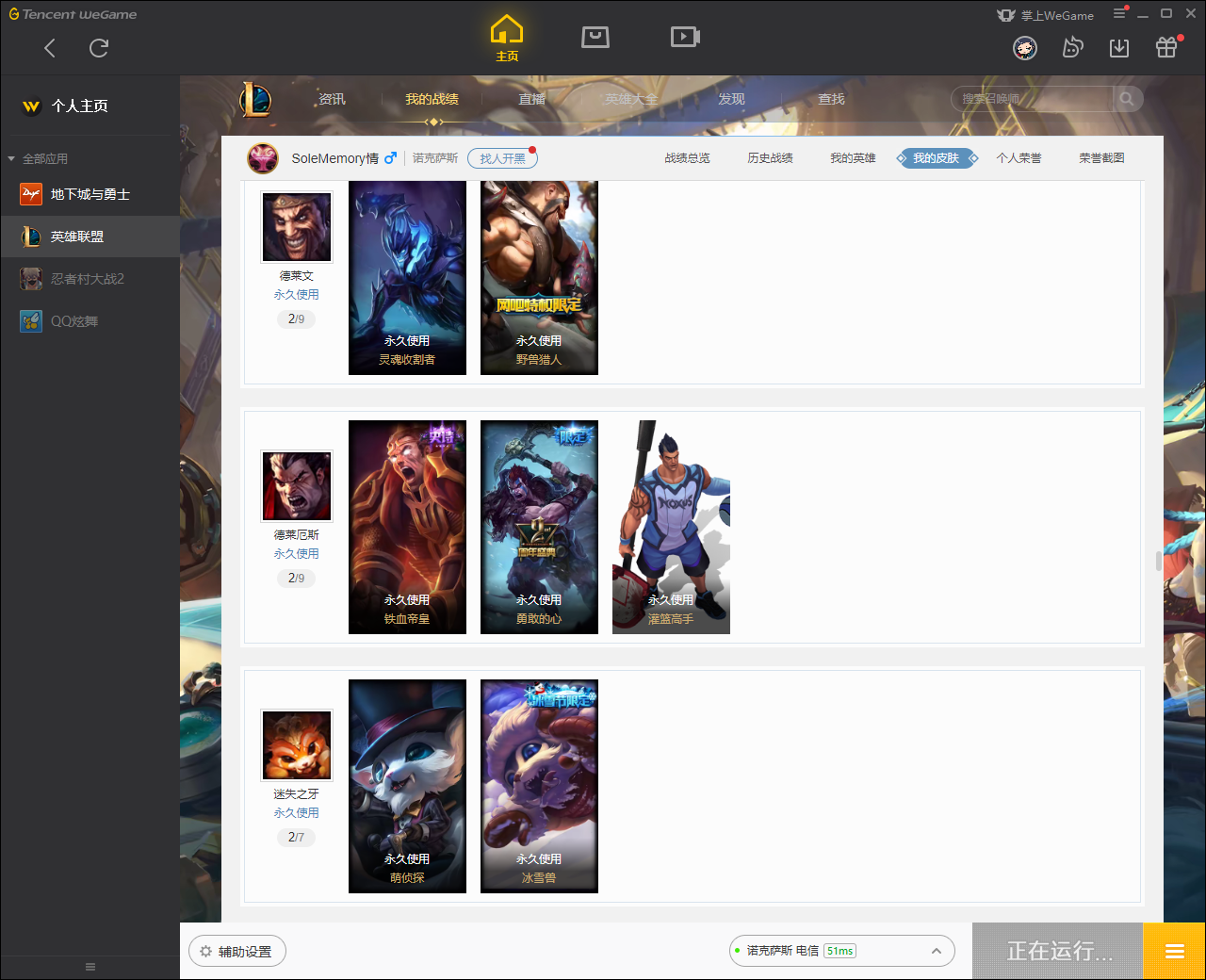Screen dimensions: 1206x980
Task: Click the 51ms ping indicator
Action: pos(839,951)
